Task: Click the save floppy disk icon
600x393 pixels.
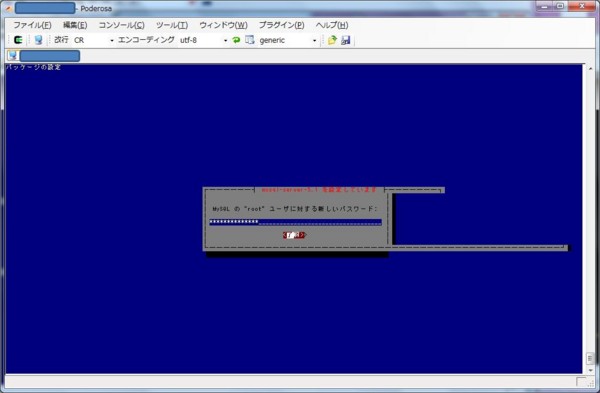Action: 346,40
